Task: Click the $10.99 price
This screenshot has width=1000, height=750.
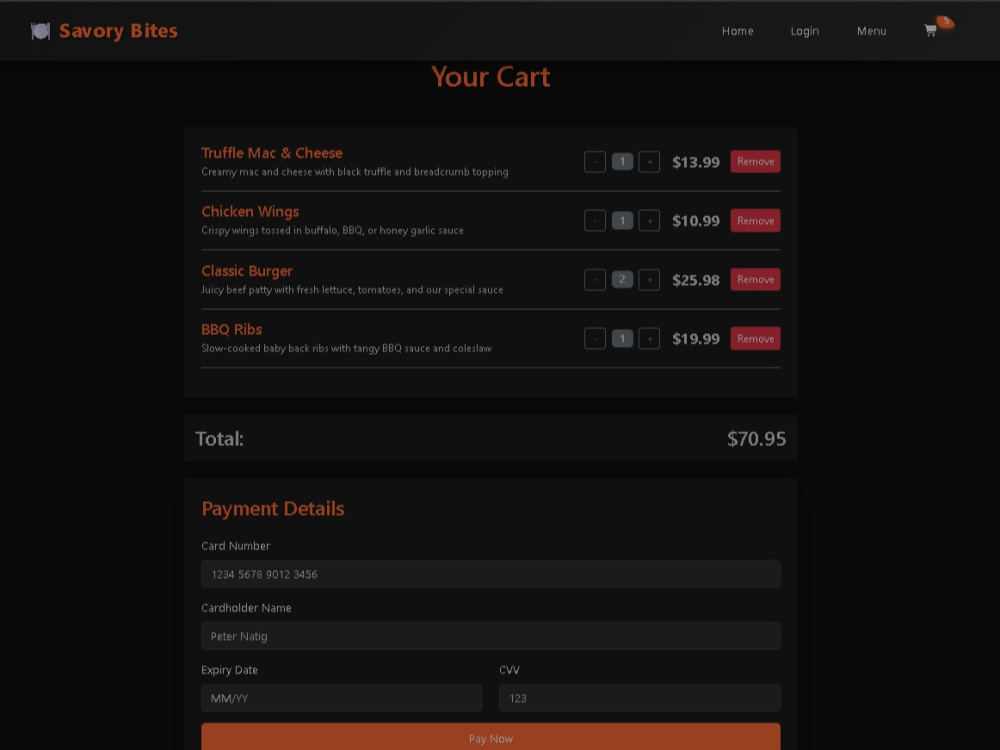Action: tap(696, 221)
